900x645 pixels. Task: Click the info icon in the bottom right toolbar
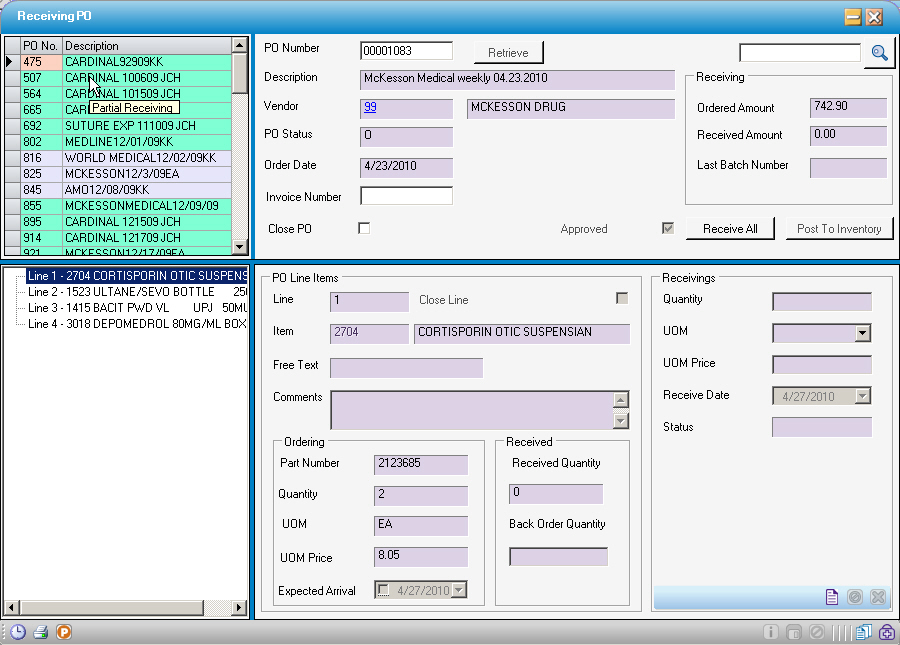(x=771, y=632)
